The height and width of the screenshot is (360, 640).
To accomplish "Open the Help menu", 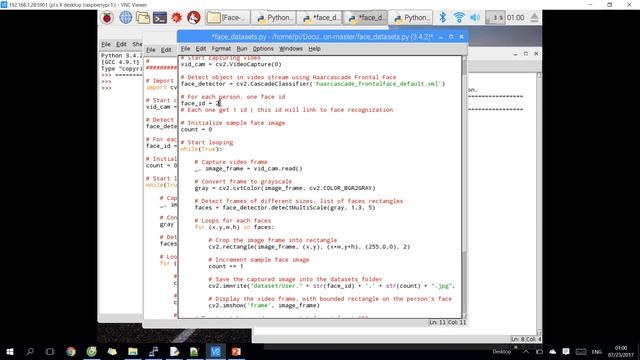I will [314, 49].
